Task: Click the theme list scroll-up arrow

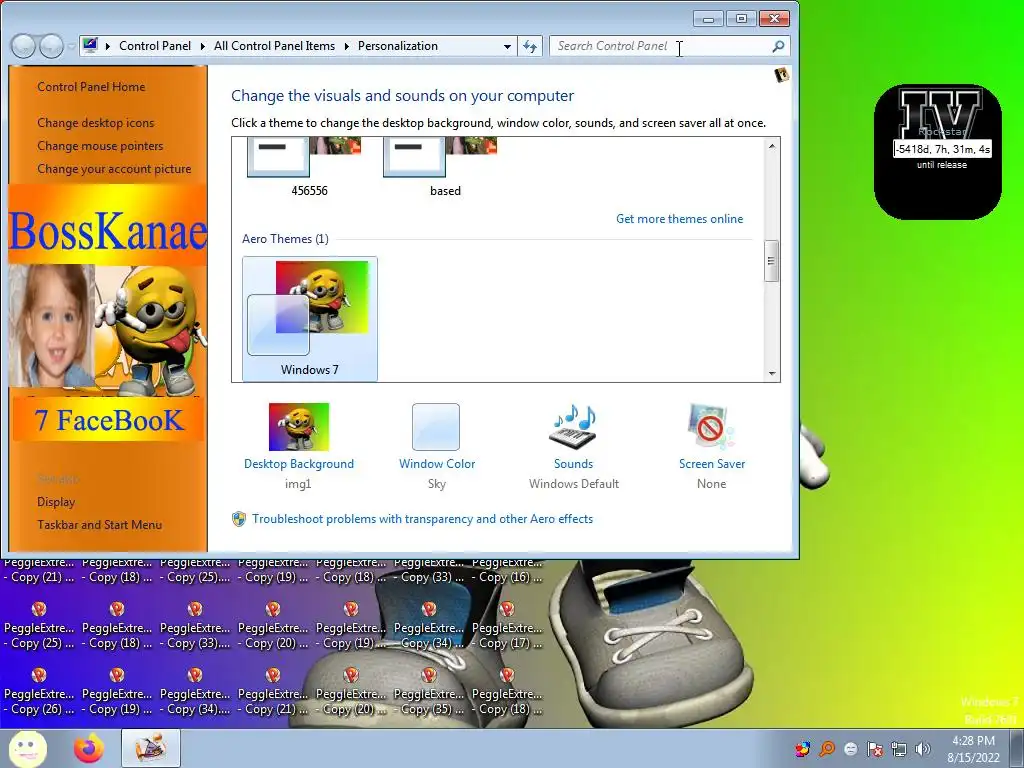Action: click(x=772, y=146)
